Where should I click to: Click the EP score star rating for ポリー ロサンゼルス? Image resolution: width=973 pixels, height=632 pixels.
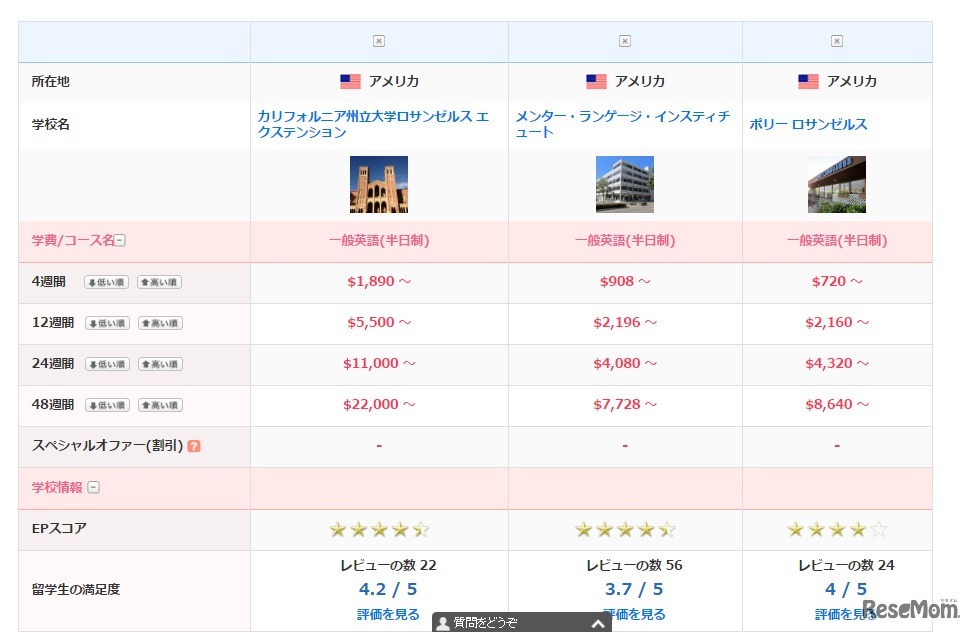coord(836,529)
